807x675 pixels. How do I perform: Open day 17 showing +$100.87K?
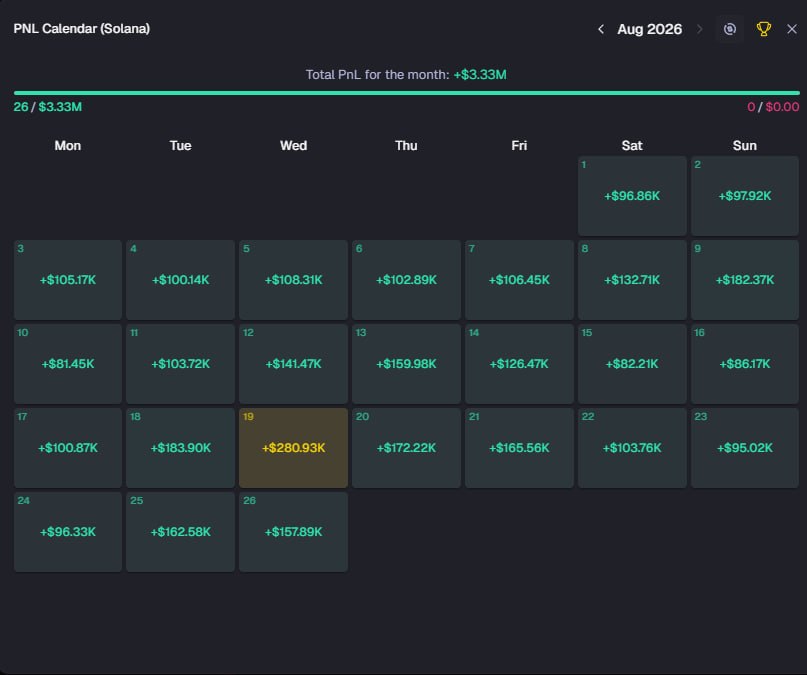click(x=68, y=448)
